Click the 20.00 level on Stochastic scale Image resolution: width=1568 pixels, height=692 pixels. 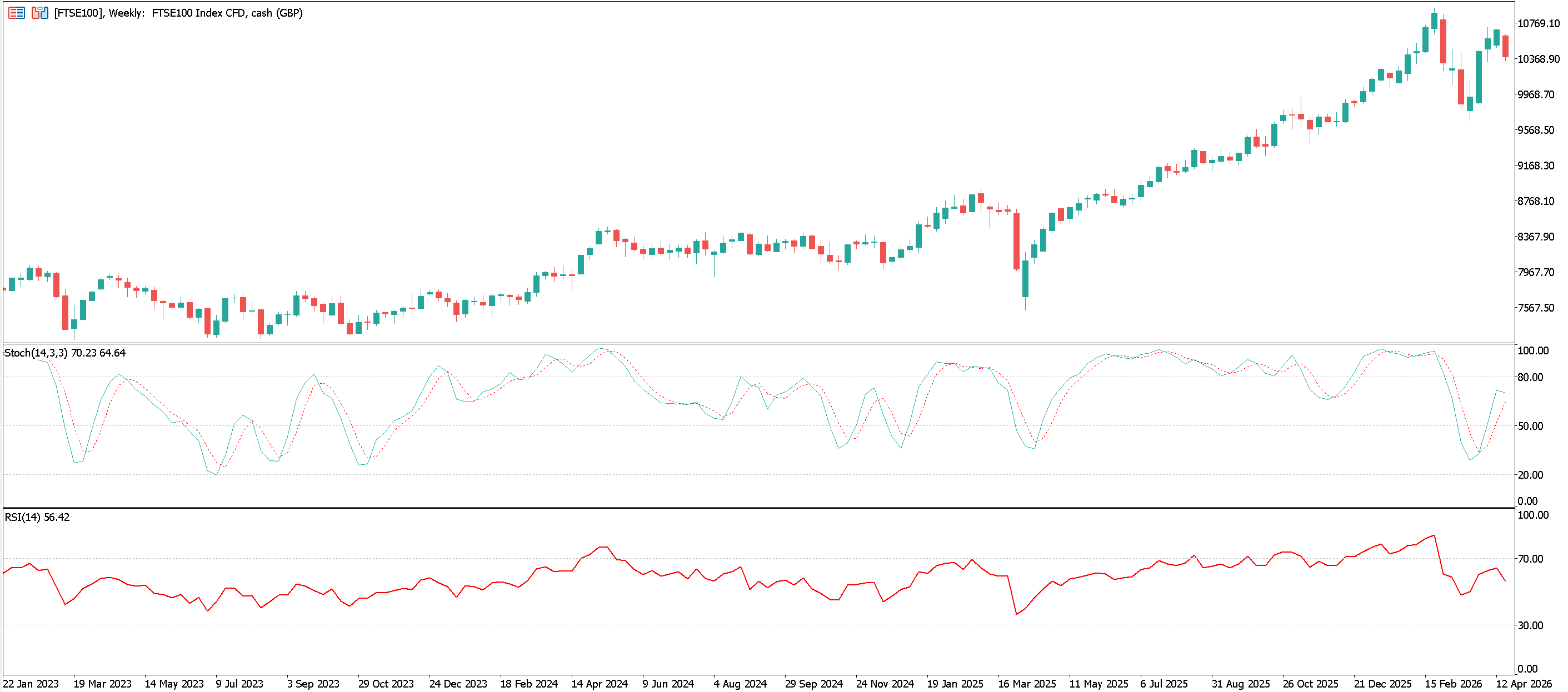point(1530,475)
